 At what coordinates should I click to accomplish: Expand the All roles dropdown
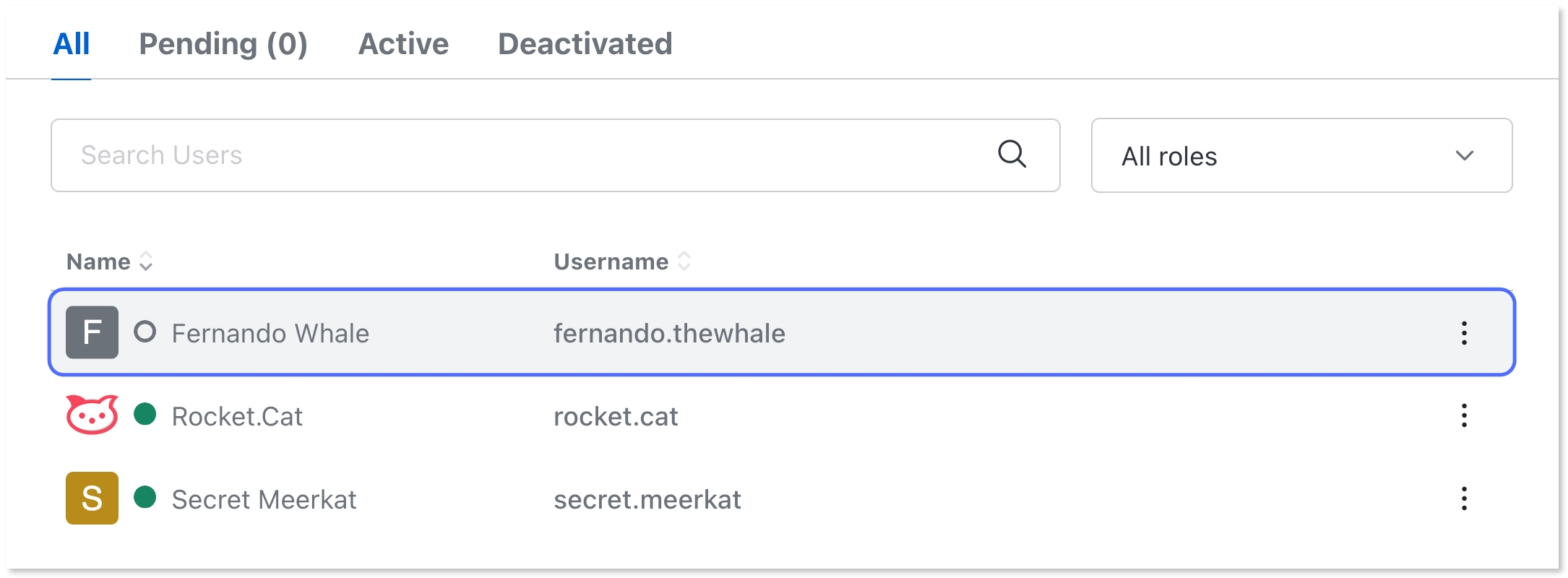[1301, 155]
